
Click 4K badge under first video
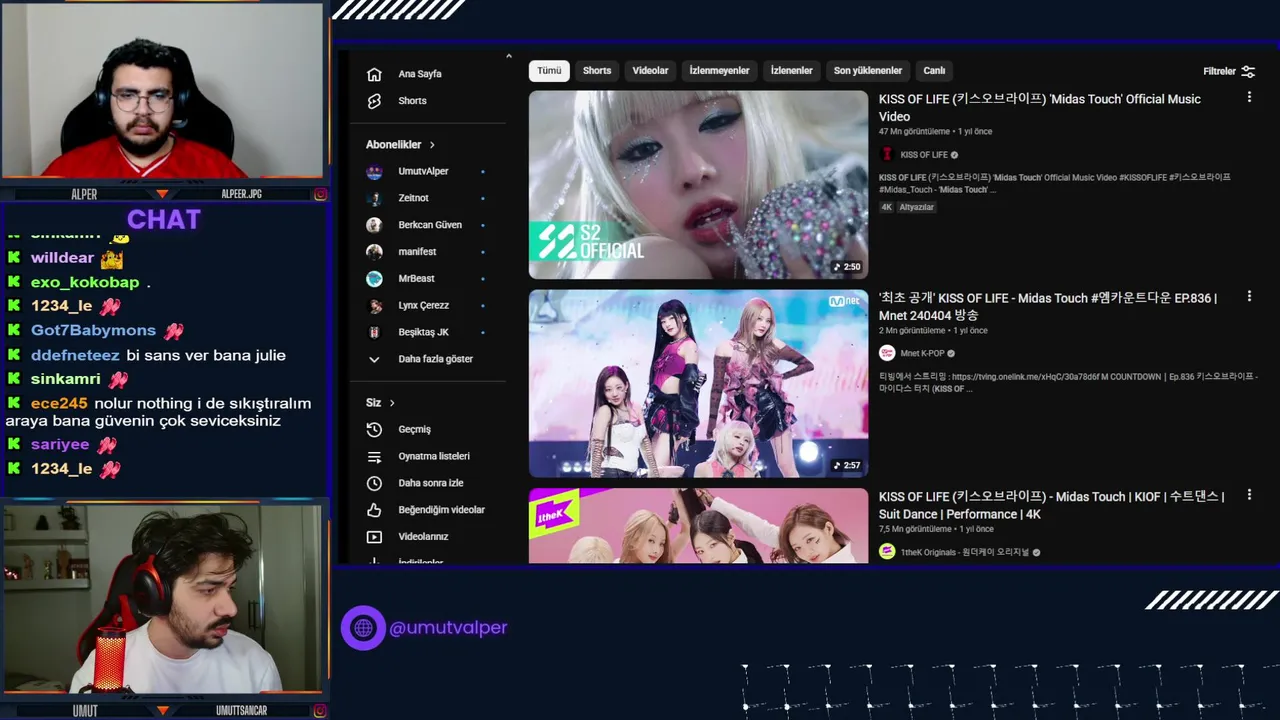(886, 207)
